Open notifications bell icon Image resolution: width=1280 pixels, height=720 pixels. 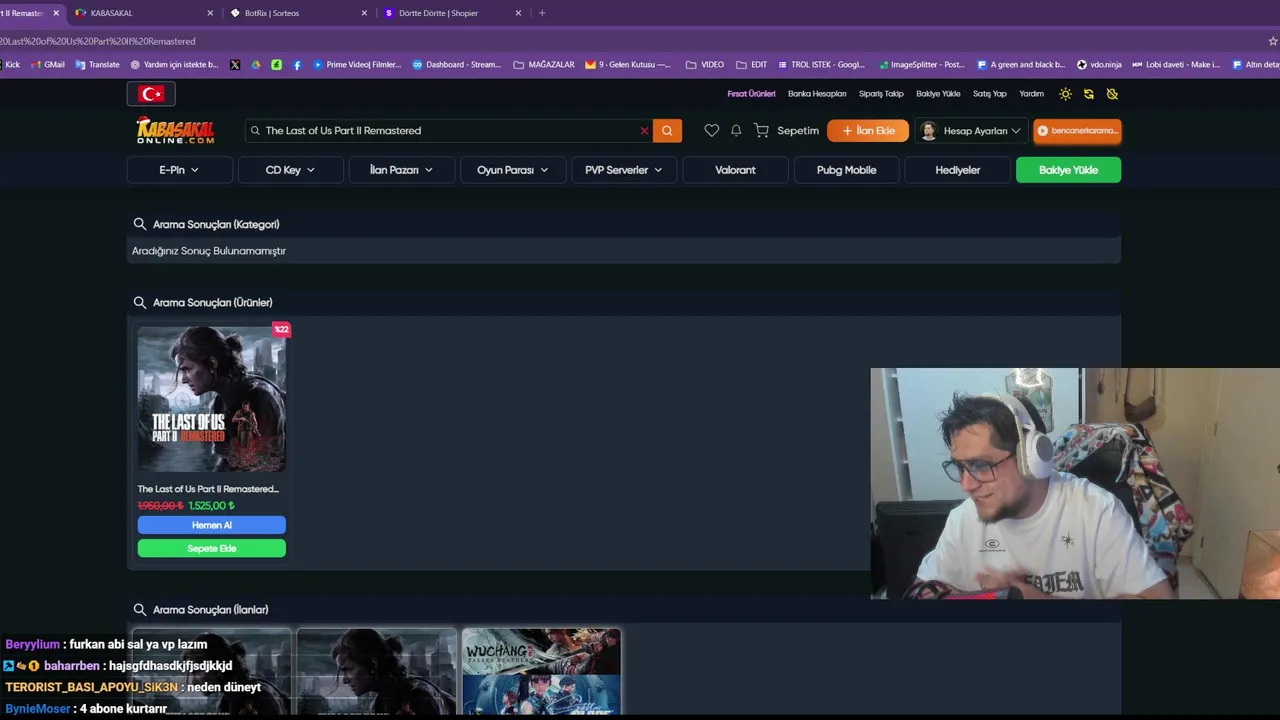click(x=736, y=130)
